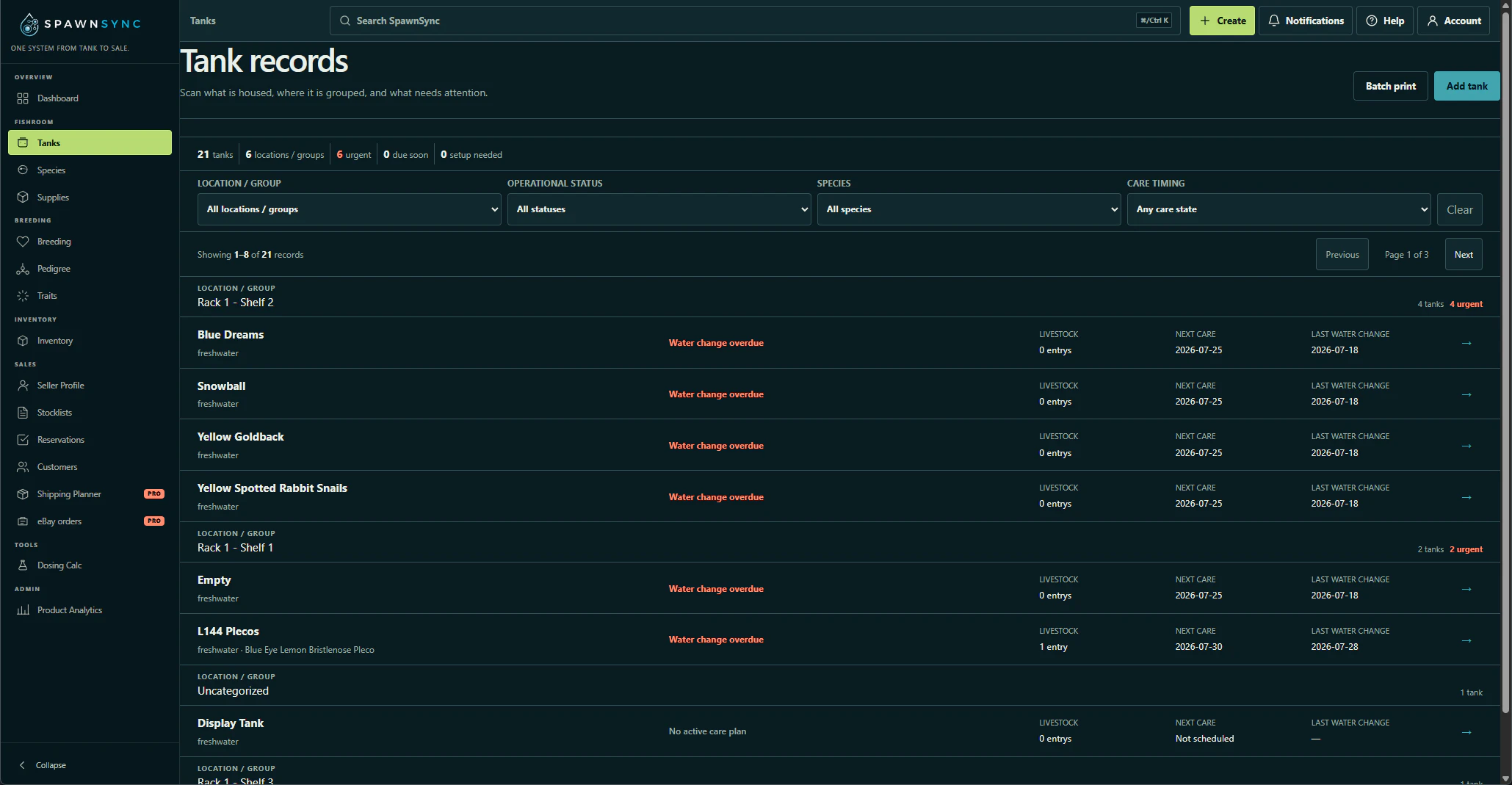
Task: Click the Traits sparkle icon
Action: tap(23, 296)
